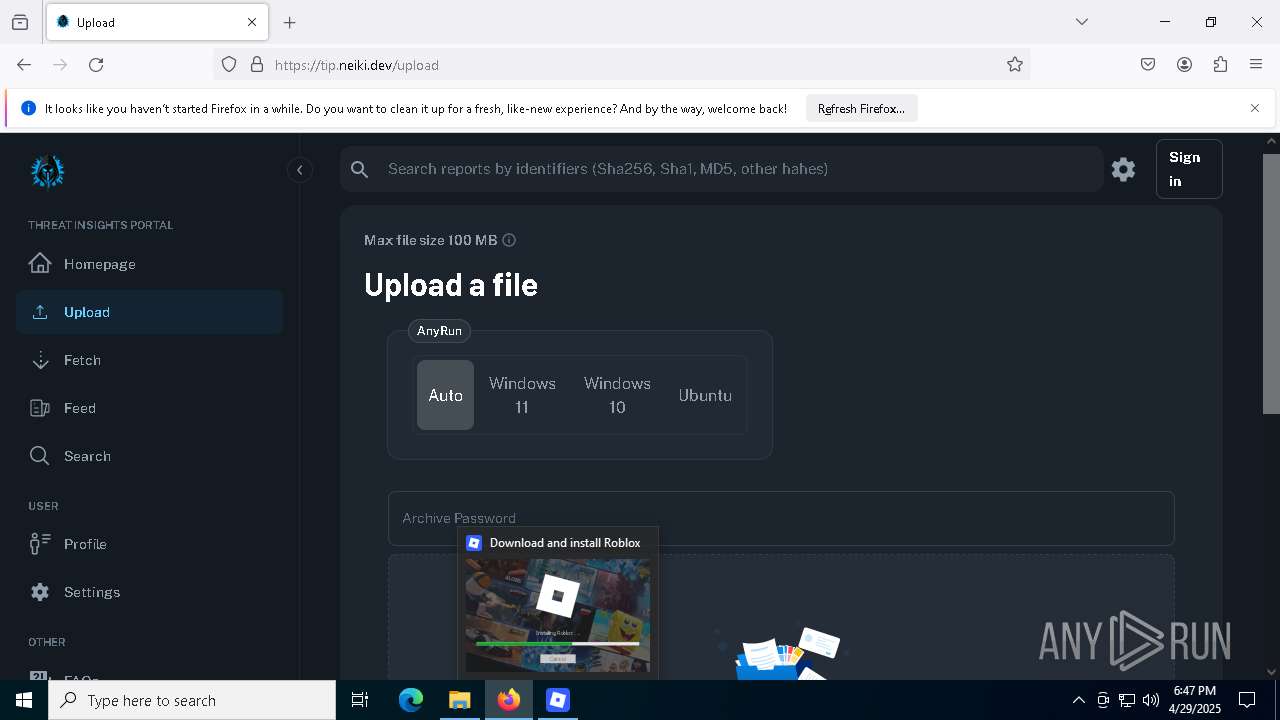Open the Windows Start menu
The image size is (1280, 720).
coord(24,700)
